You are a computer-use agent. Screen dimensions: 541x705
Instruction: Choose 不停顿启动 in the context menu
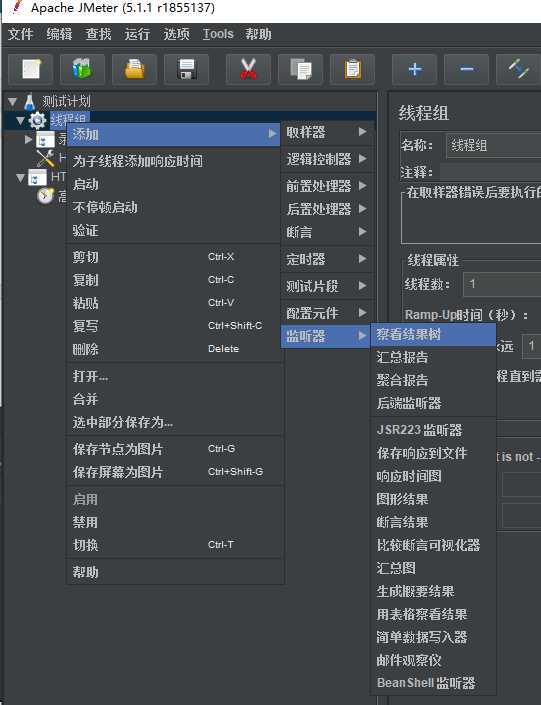click(x=174, y=207)
